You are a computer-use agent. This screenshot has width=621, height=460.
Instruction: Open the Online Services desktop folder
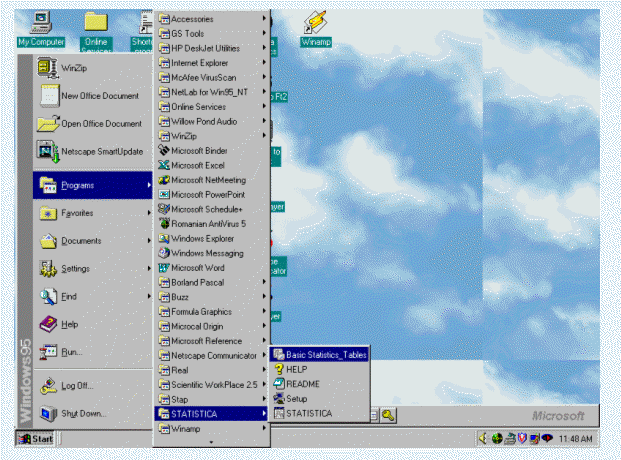point(96,31)
